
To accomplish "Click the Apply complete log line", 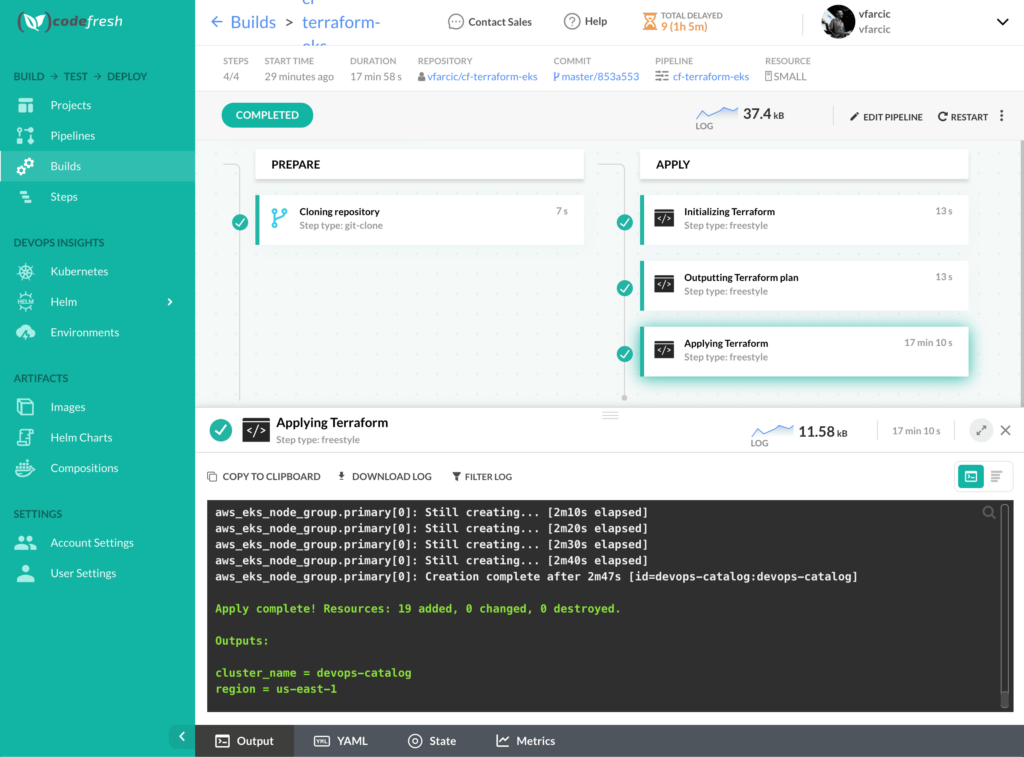I will click(x=417, y=609).
